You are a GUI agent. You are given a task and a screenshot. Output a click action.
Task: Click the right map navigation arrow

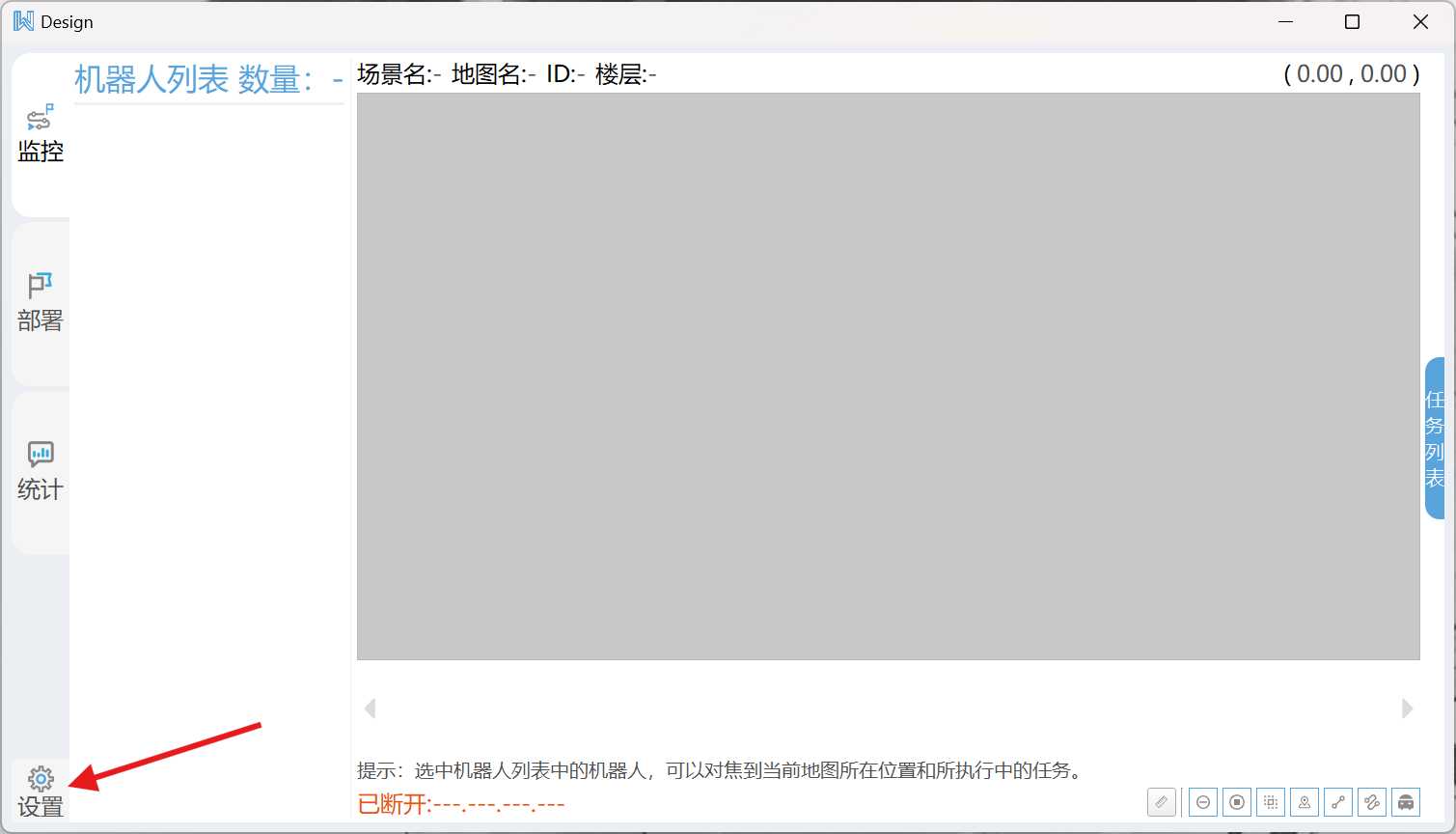point(1407,708)
